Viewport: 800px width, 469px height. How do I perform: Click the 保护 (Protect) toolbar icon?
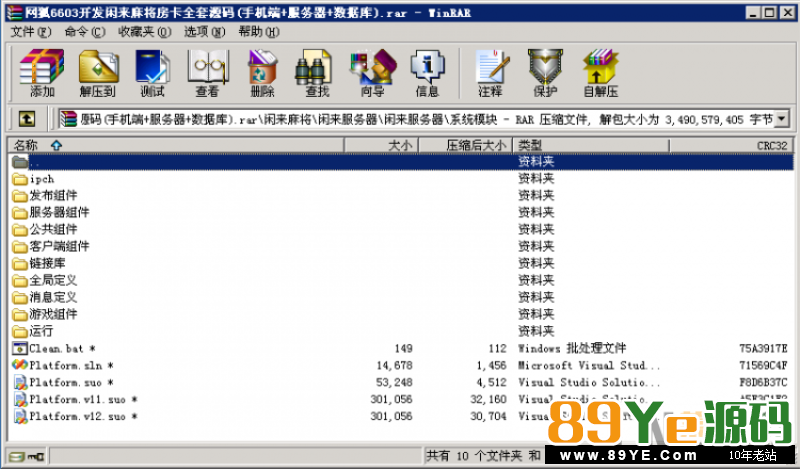(x=545, y=73)
